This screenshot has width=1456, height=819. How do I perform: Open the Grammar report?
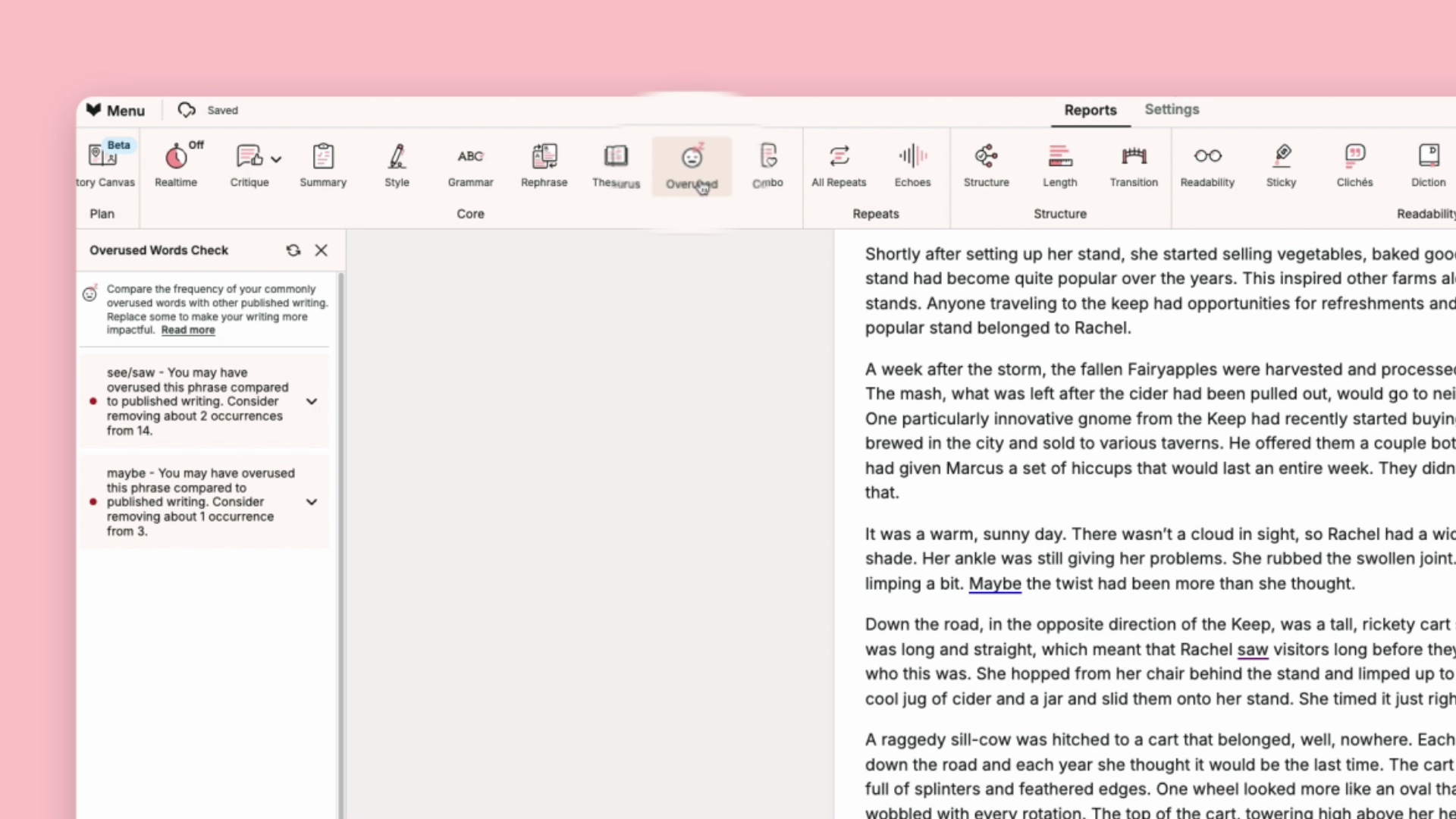pyautogui.click(x=470, y=165)
